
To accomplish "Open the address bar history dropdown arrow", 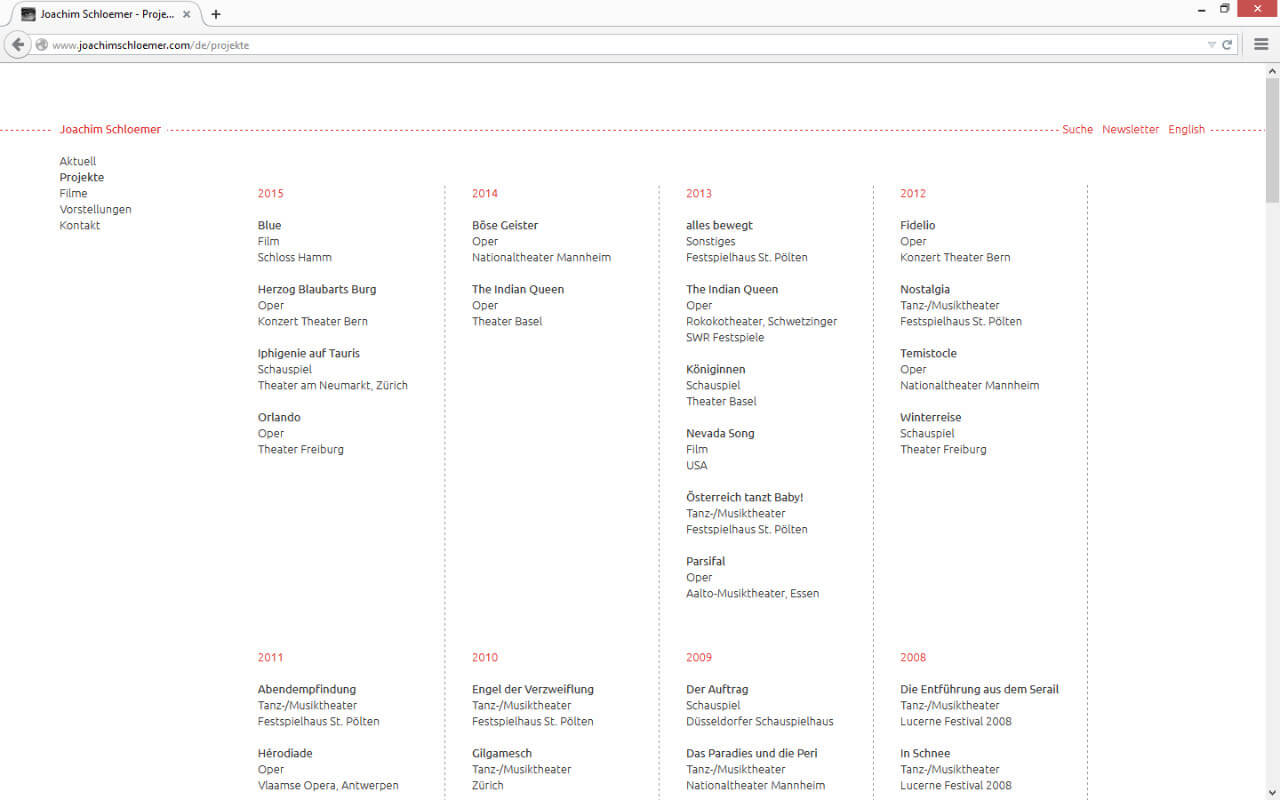I will (1212, 45).
